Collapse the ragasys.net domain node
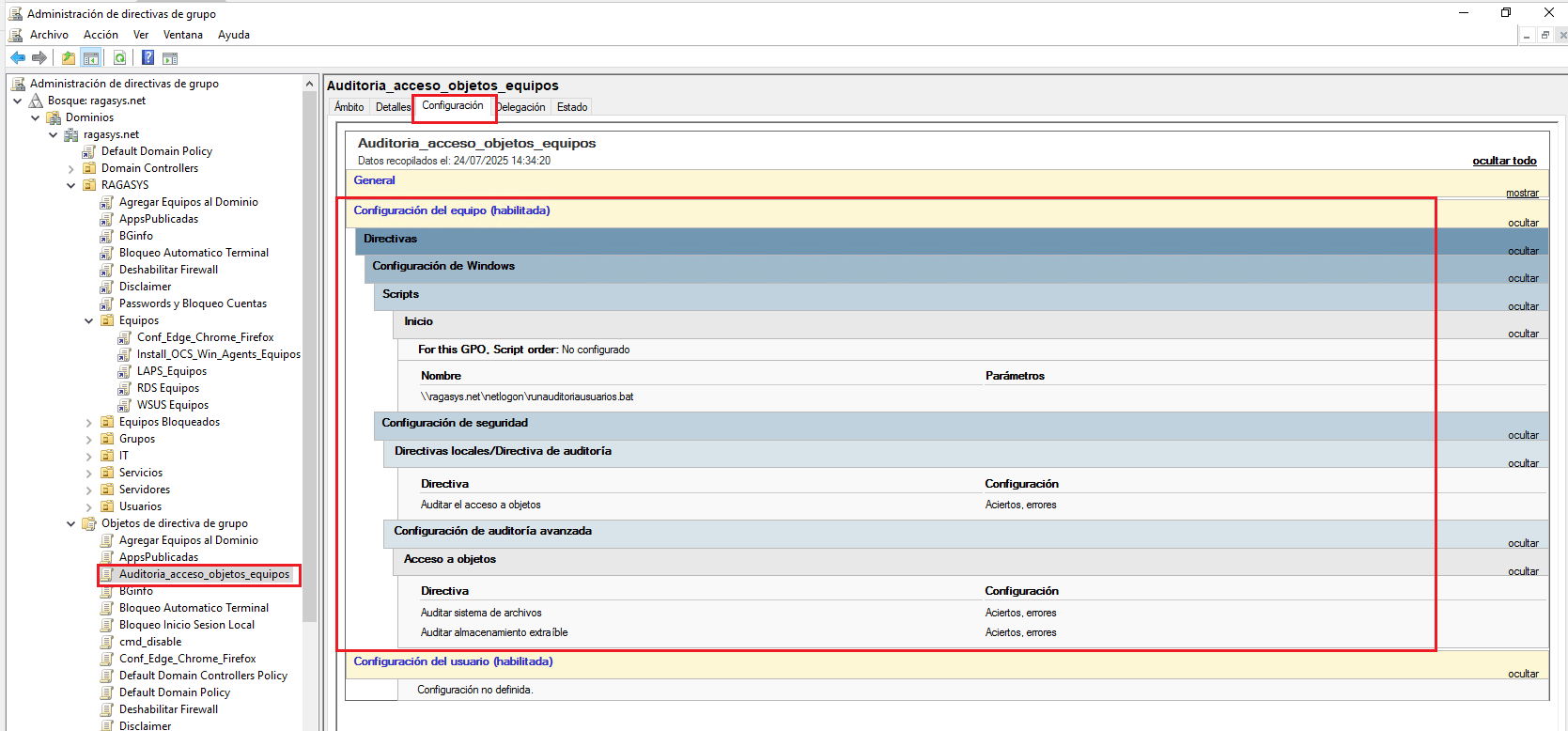1568x731 pixels. coord(54,134)
